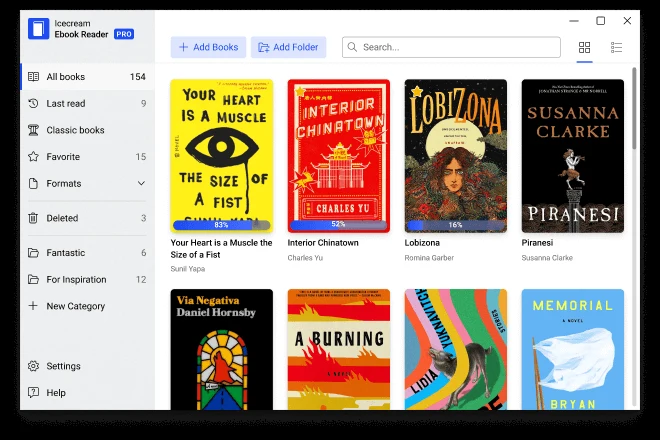
Task: Create a New Category
Action: pos(88,306)
